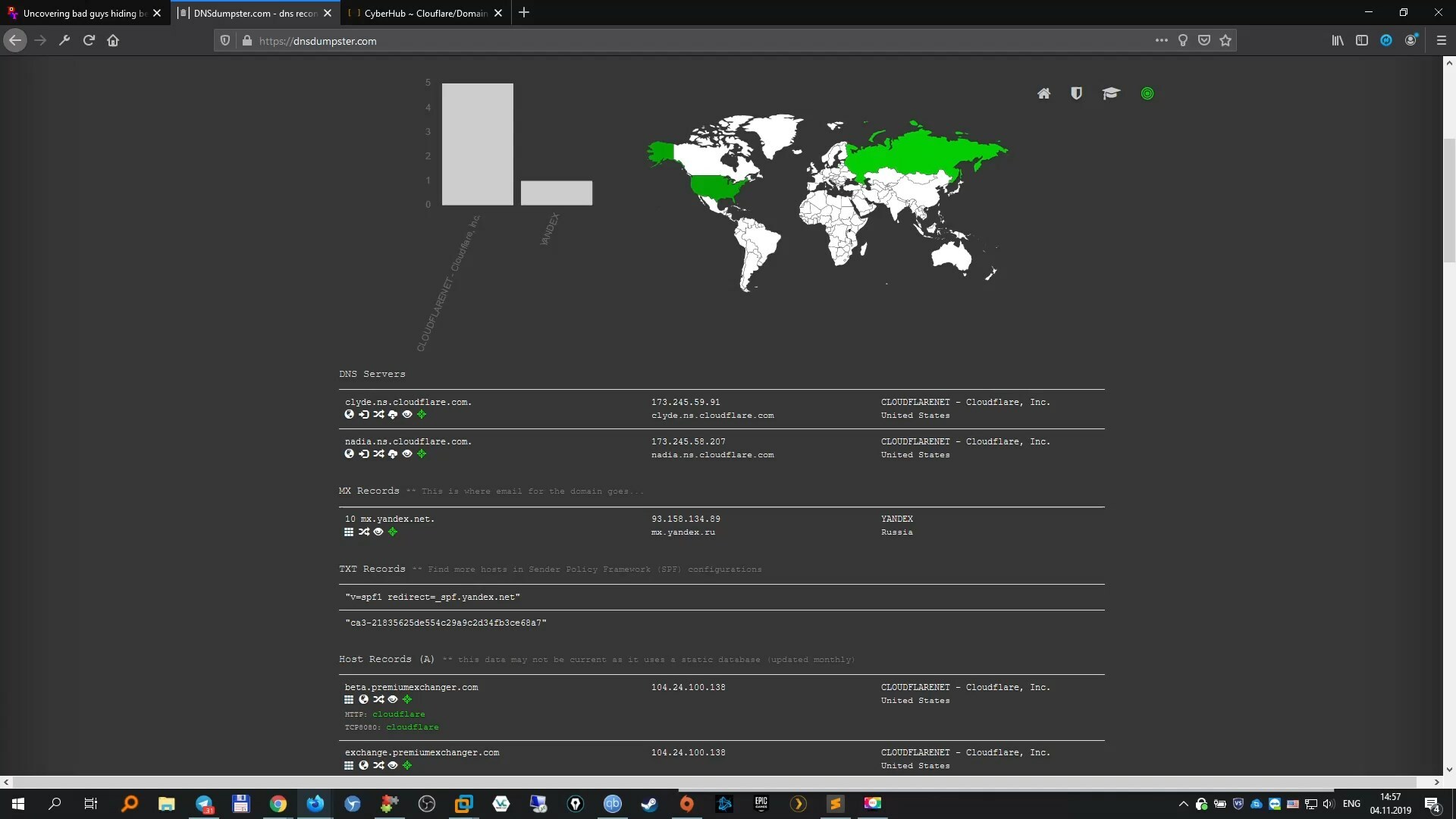Click the green target icon in header
The width and height of the screenshot is (1456, 819).
point(1147,93)
